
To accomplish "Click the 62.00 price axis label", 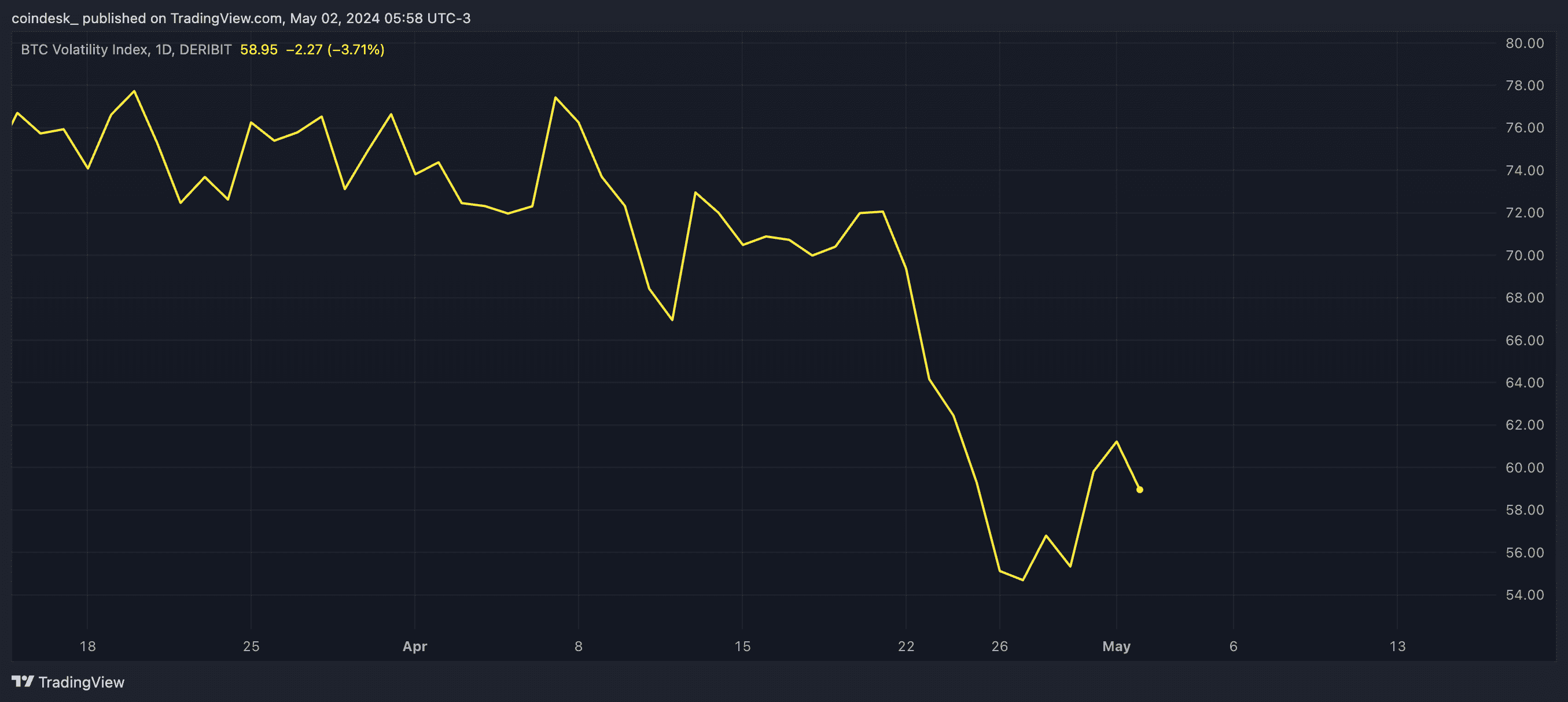I will pyautogui.click(x=1525, y=424).
